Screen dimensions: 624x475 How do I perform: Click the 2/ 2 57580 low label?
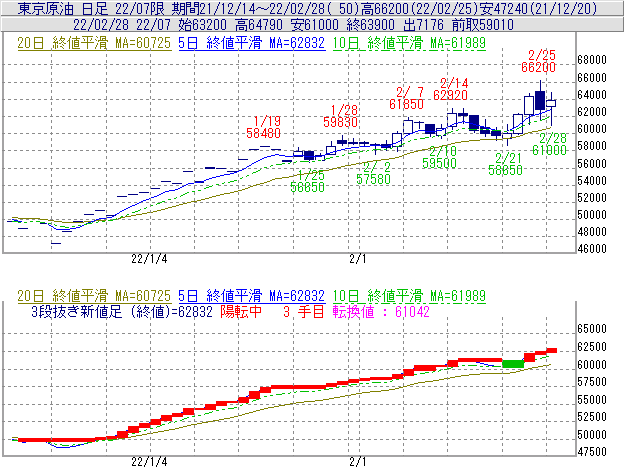374,173
